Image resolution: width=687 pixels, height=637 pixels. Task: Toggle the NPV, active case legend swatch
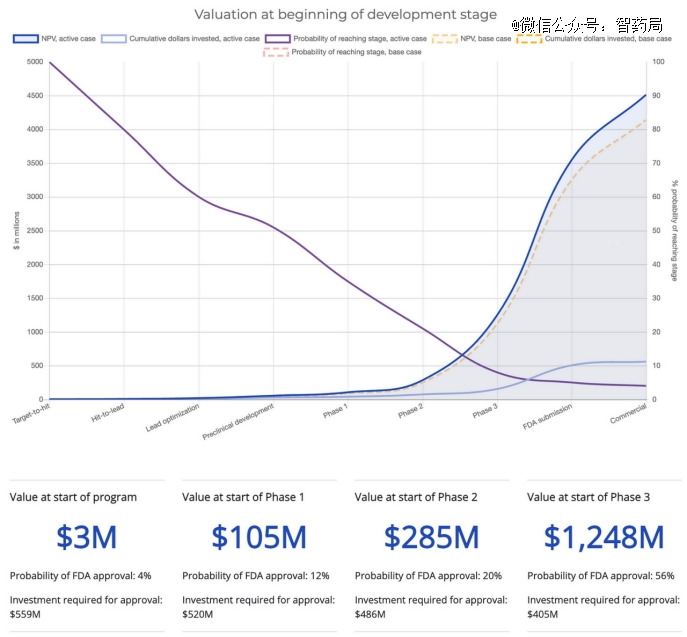click(26, 39)
